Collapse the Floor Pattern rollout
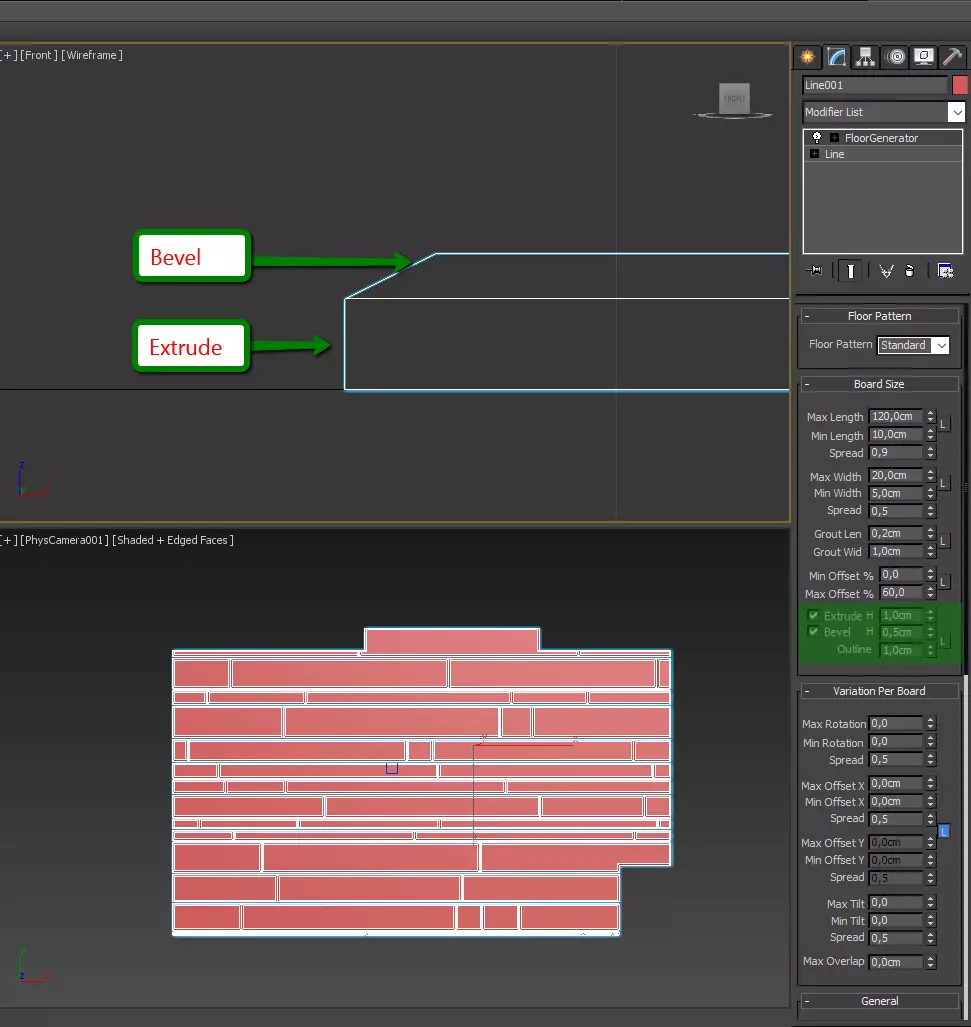 879,316
